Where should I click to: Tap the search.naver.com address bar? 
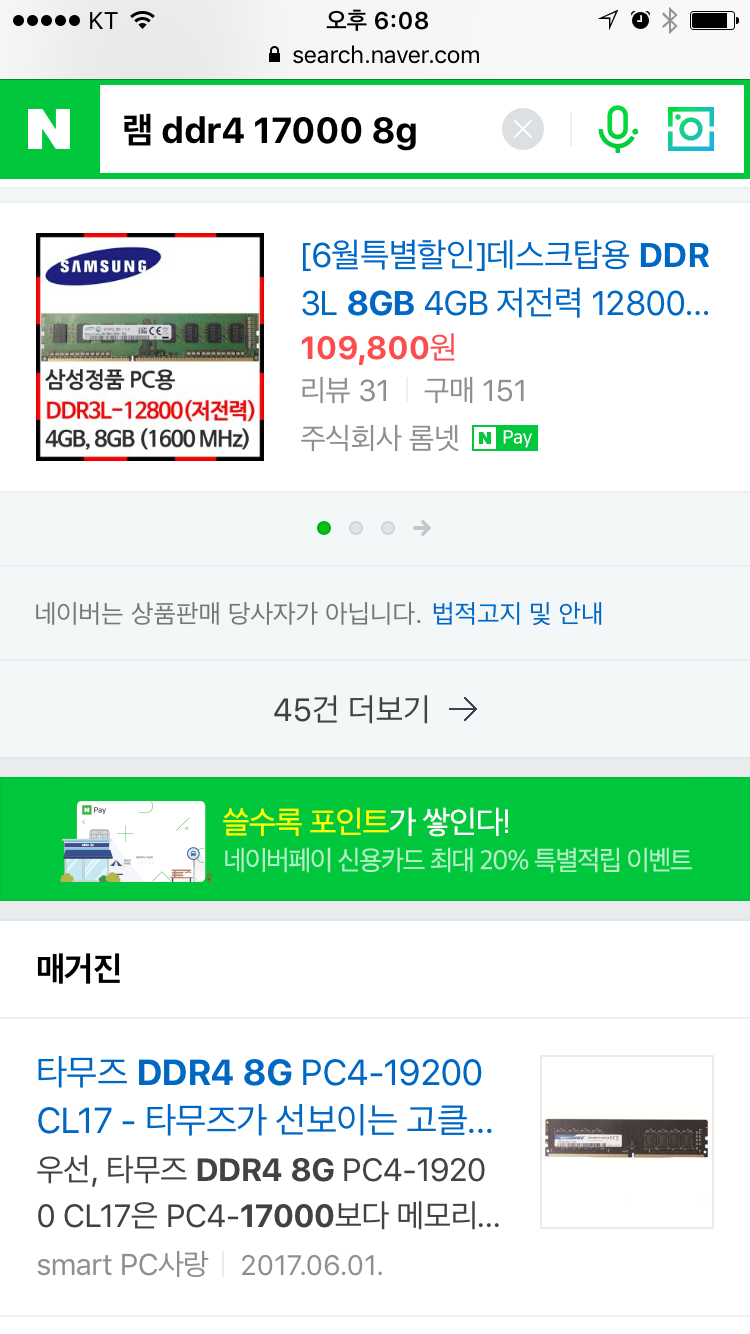click(x=375, y=55)
